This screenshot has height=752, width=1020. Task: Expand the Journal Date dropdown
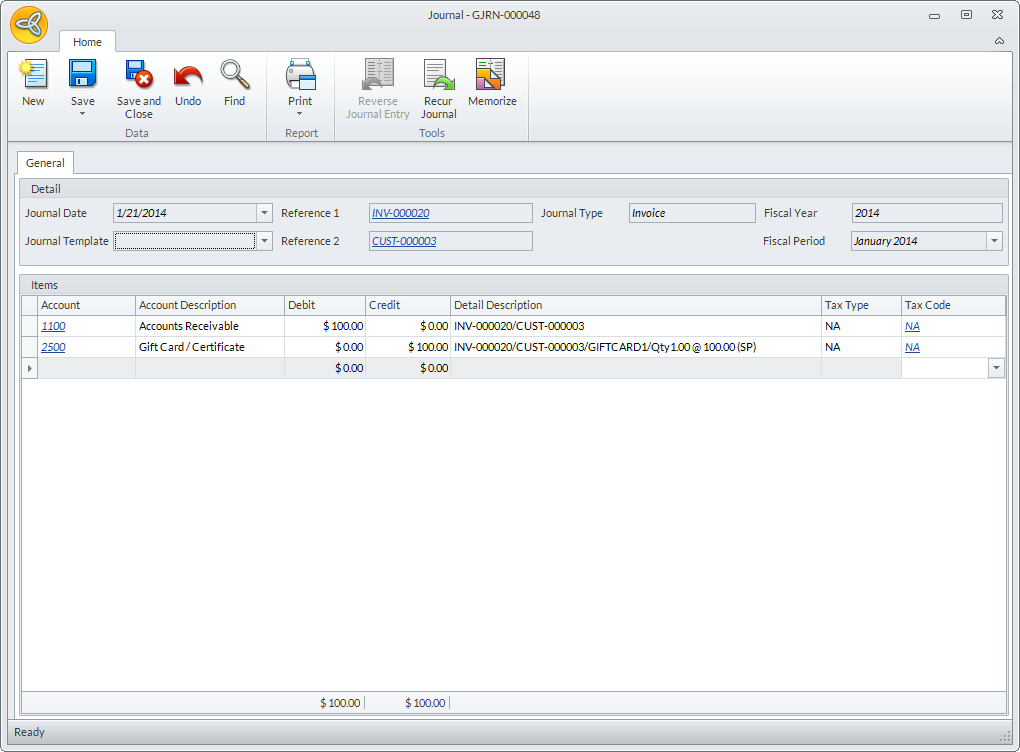[x=264, y=213]
